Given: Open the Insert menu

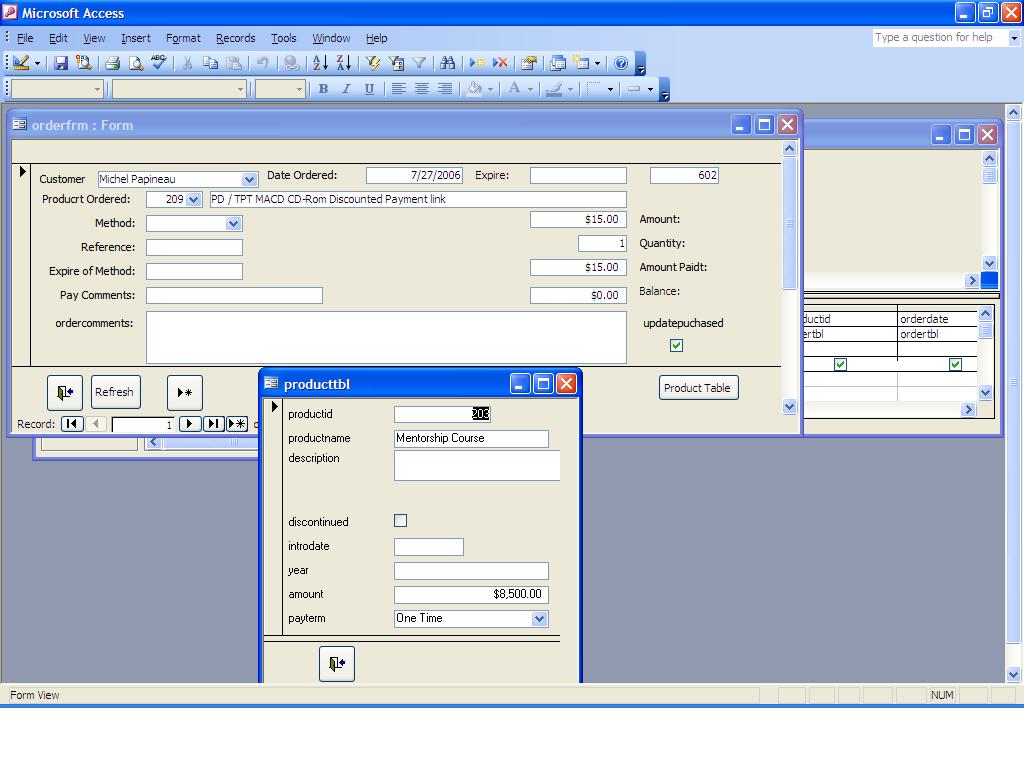Looking at the screenshot, I should coord(135,38).
